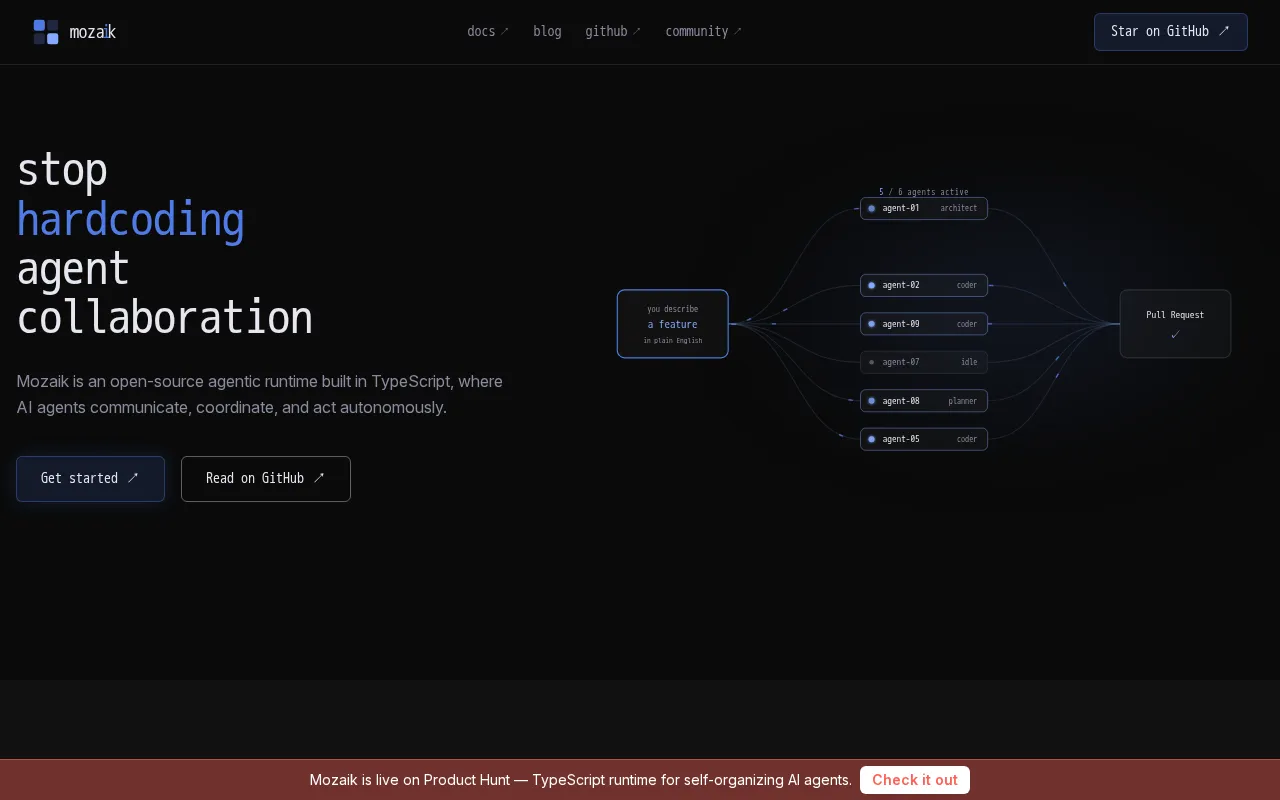Click the mozaik brand name text

coord(93,32)
